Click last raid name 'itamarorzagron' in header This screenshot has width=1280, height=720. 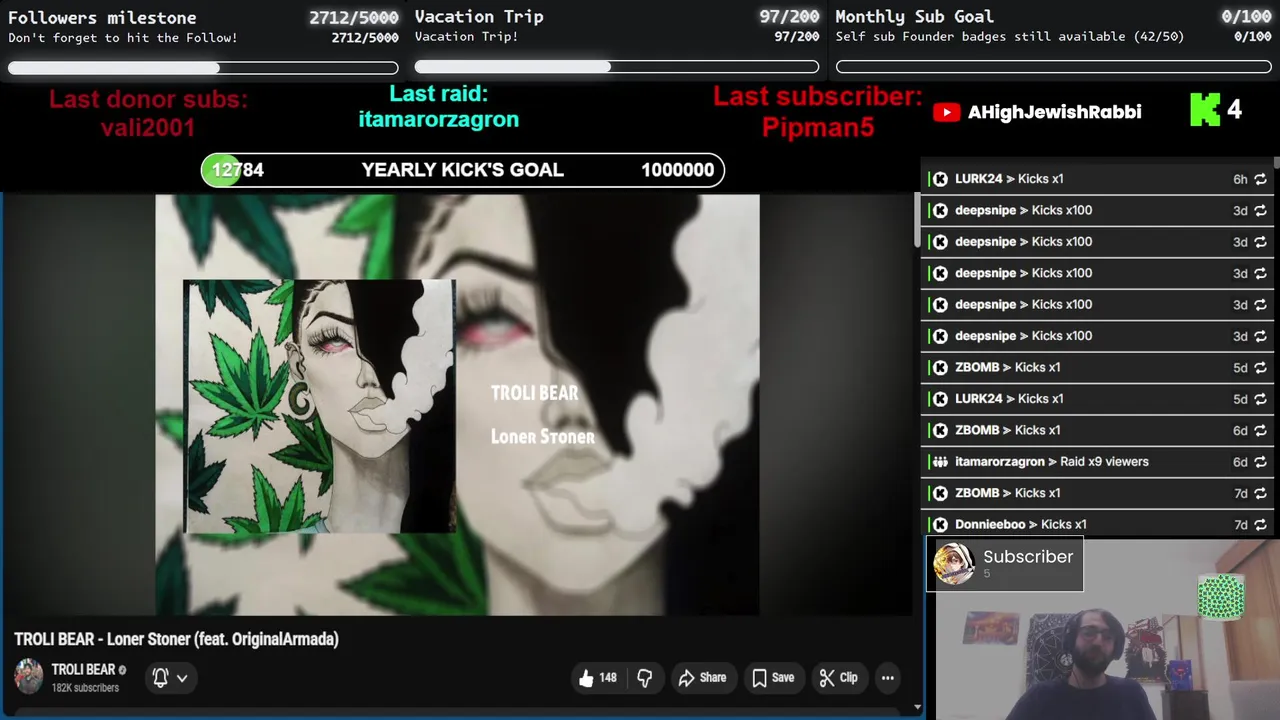click(439, 119)
